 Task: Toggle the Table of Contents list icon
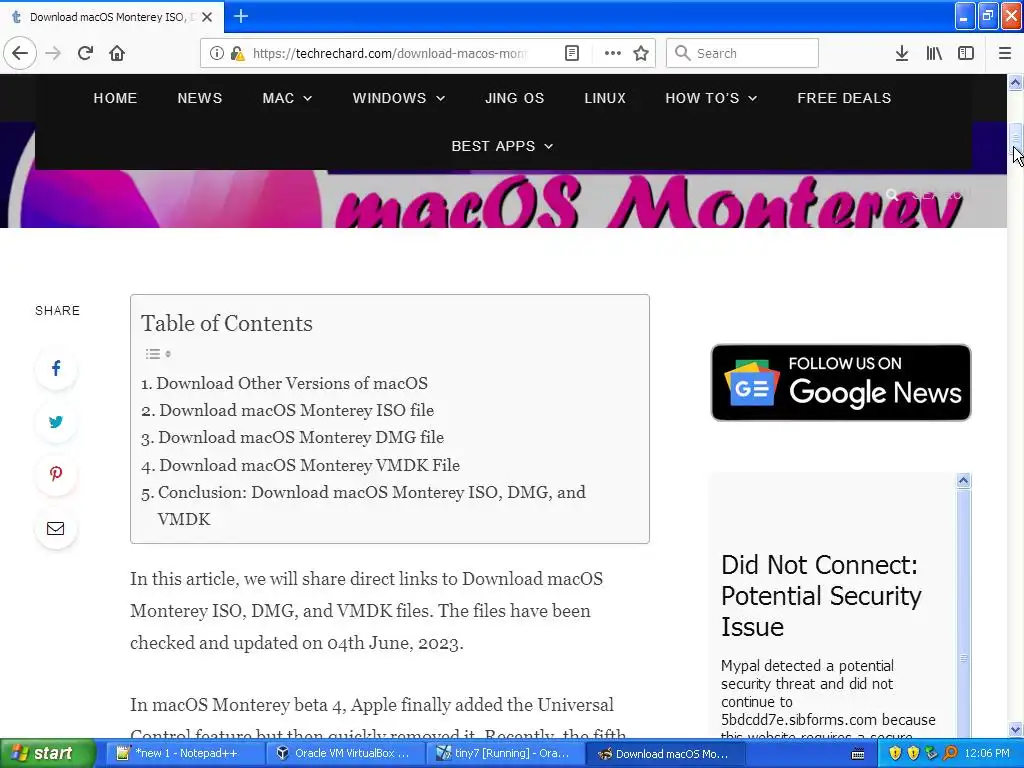(x=157, y=354)
